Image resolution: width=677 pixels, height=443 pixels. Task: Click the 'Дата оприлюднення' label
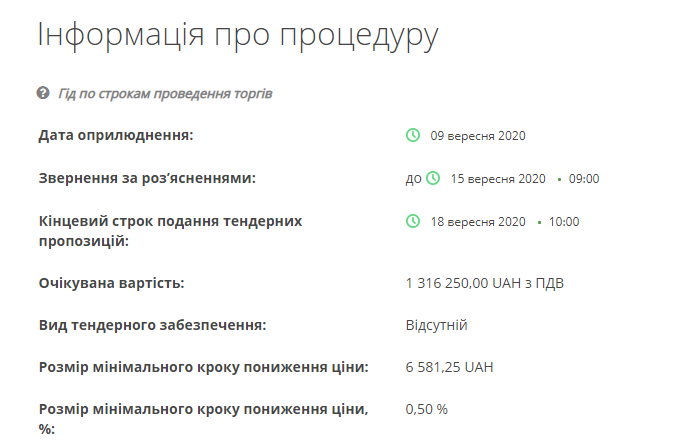[116, 135]
